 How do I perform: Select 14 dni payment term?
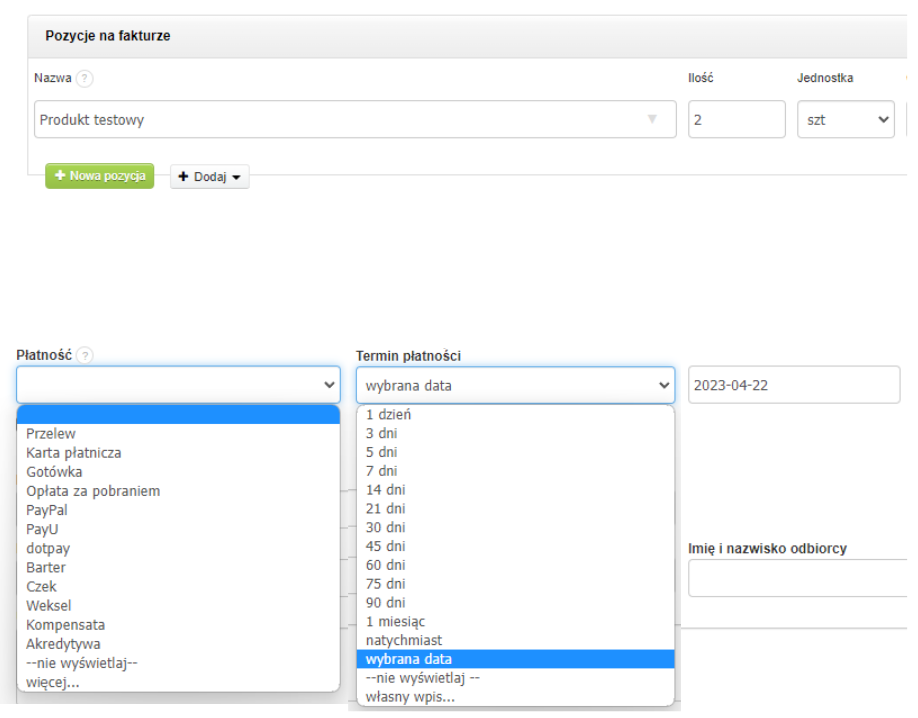coord(515,490)
